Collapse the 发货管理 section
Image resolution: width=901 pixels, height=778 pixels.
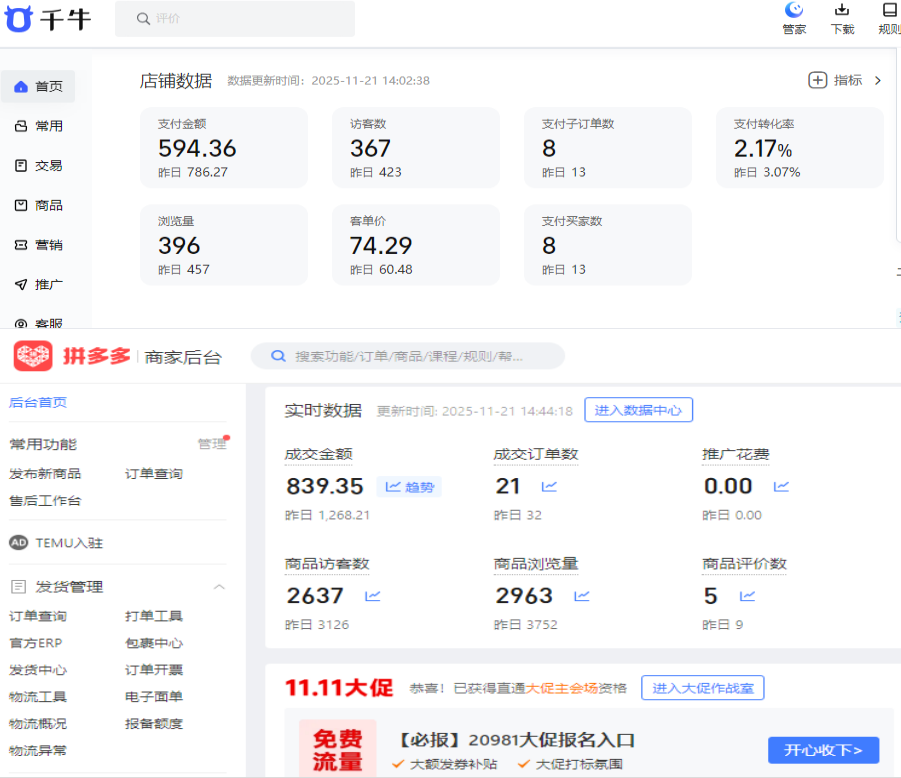point(219,587)
